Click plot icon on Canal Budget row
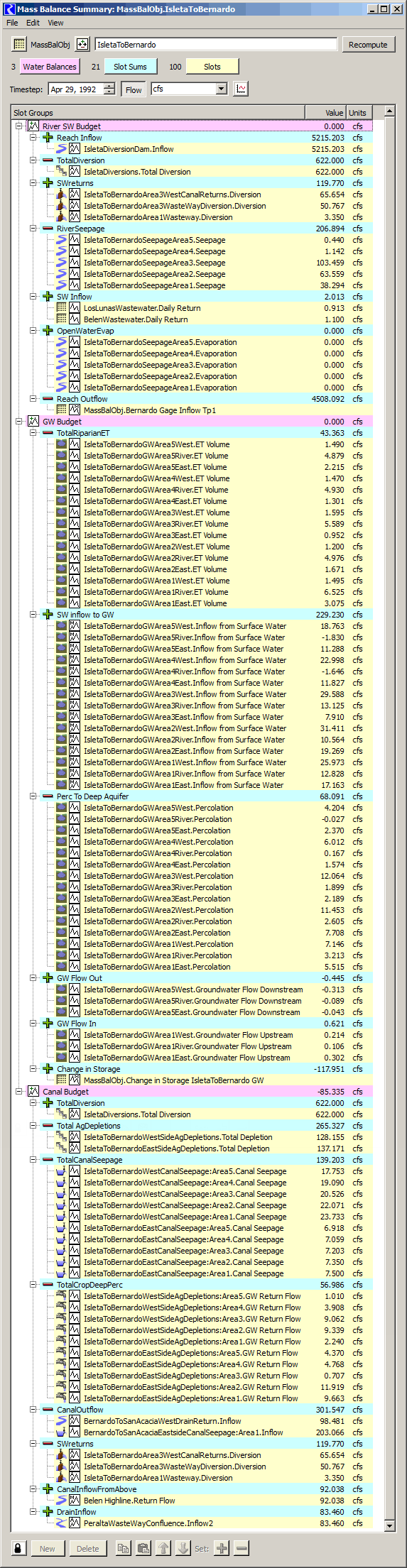407x1568 pixels. point(33,1092)
